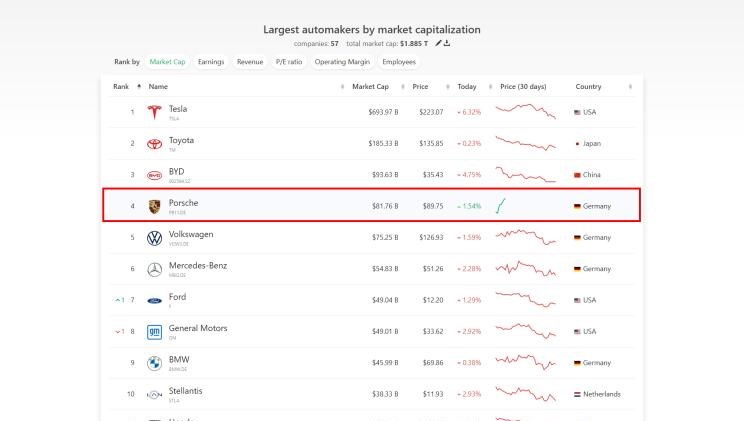
Task: Click Porsche price $89.75
Action: [x=433, y=206]
